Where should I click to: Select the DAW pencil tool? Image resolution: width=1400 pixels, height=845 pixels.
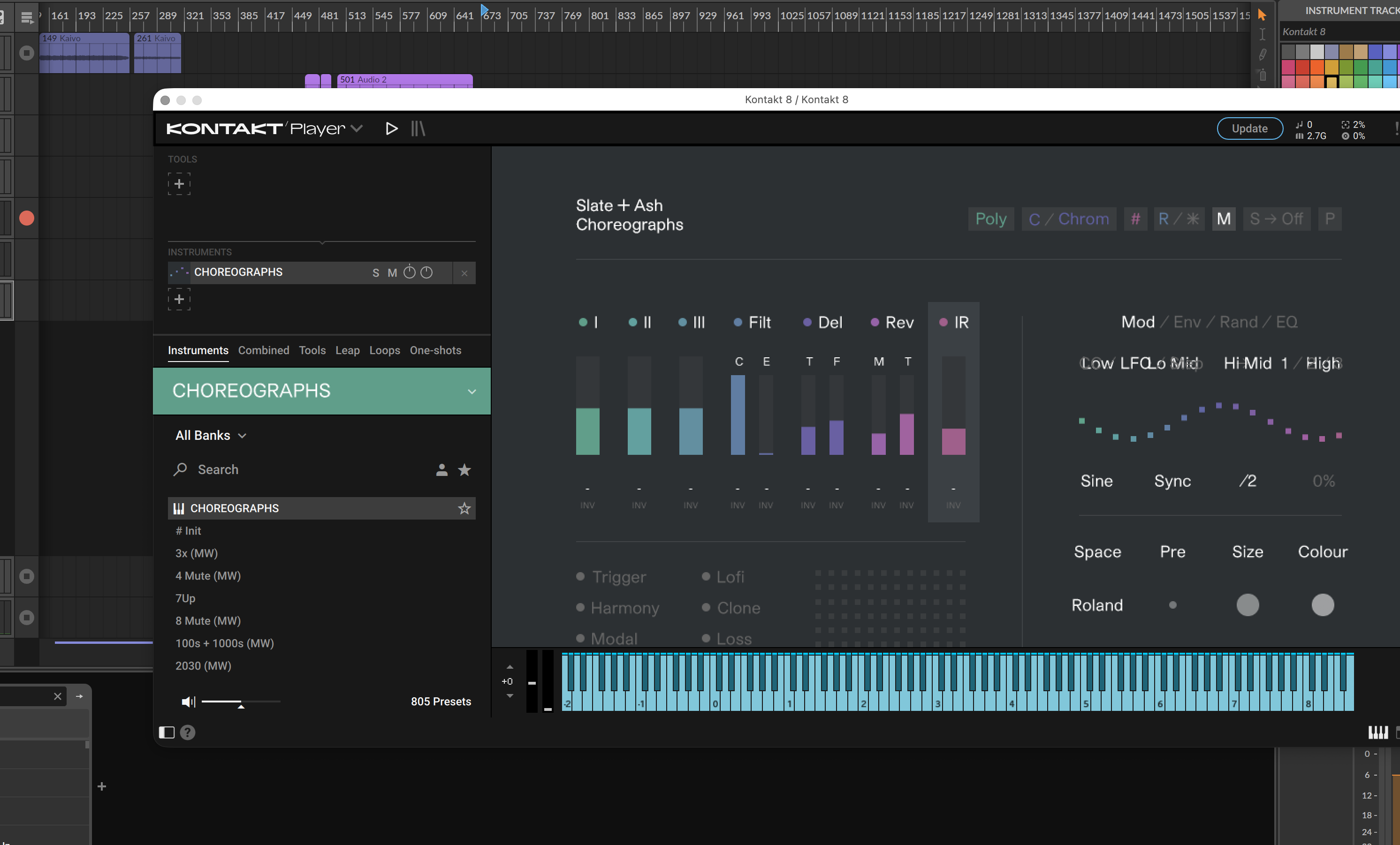[x=1262, y=54]
